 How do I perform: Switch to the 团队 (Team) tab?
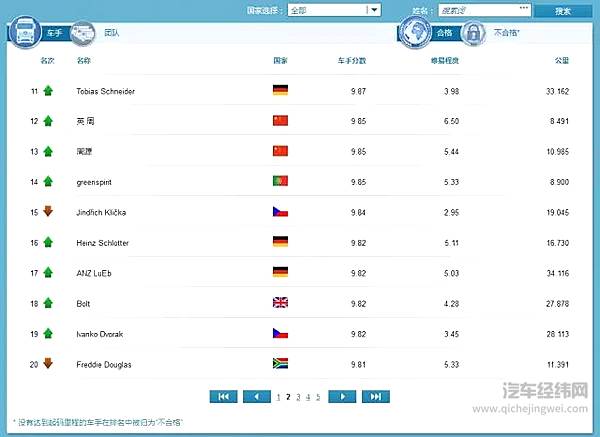click(x=112, y=33)
